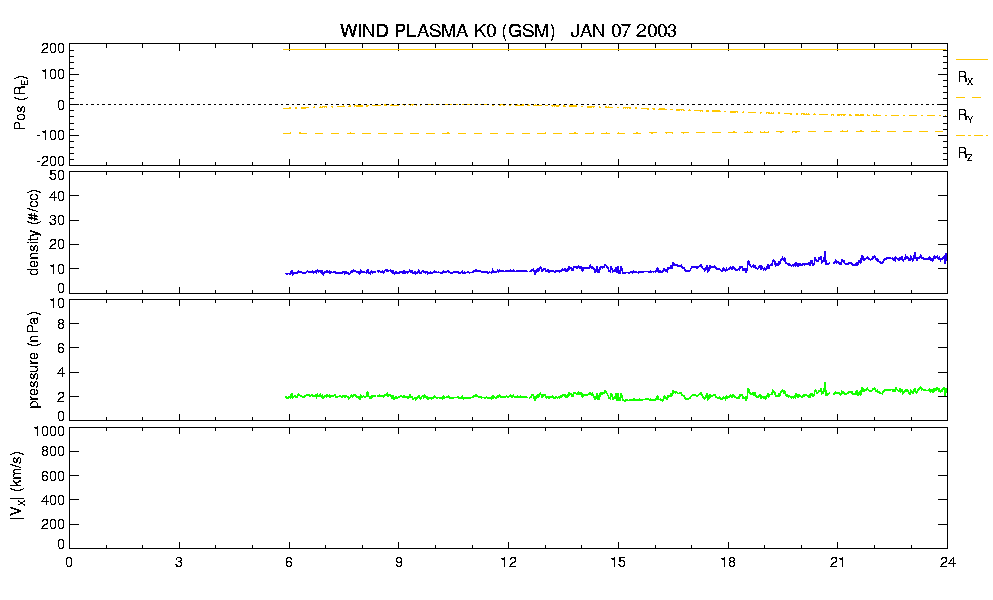
Task: Click the solid orange Rx legend line
Action: click(x=971, y=60)
